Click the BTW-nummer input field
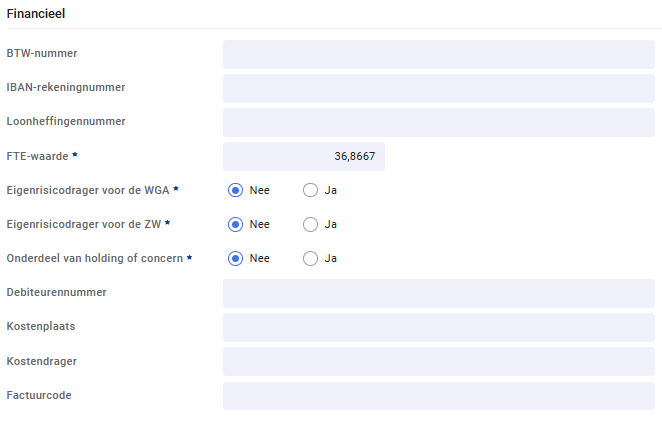Viewport: 662px width, 425px height. (x=439, y=54)
